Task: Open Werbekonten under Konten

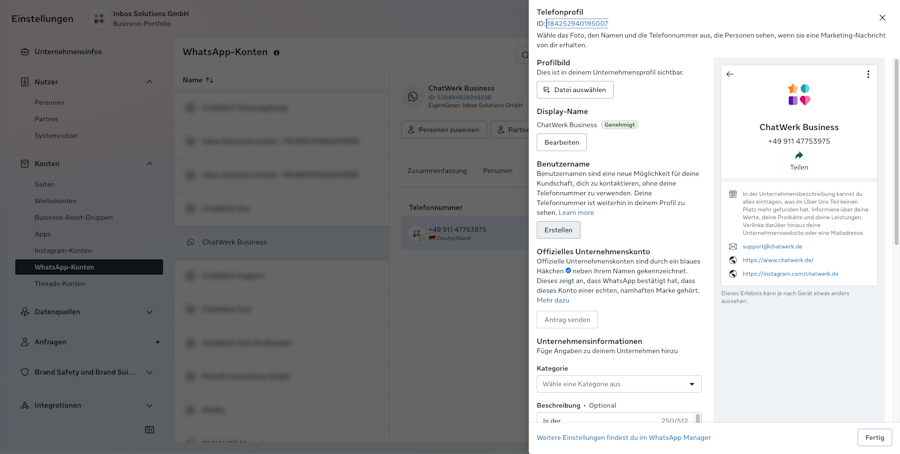Action: click(55, 201)
